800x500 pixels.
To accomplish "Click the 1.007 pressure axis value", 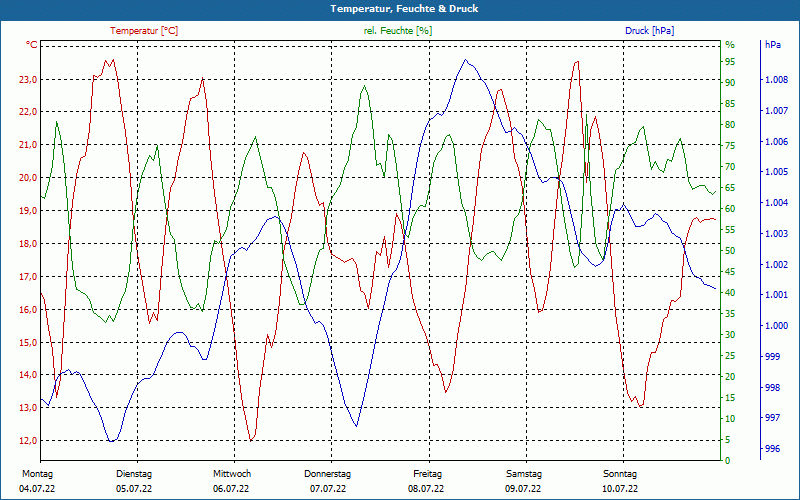I will tap(777, 111).
